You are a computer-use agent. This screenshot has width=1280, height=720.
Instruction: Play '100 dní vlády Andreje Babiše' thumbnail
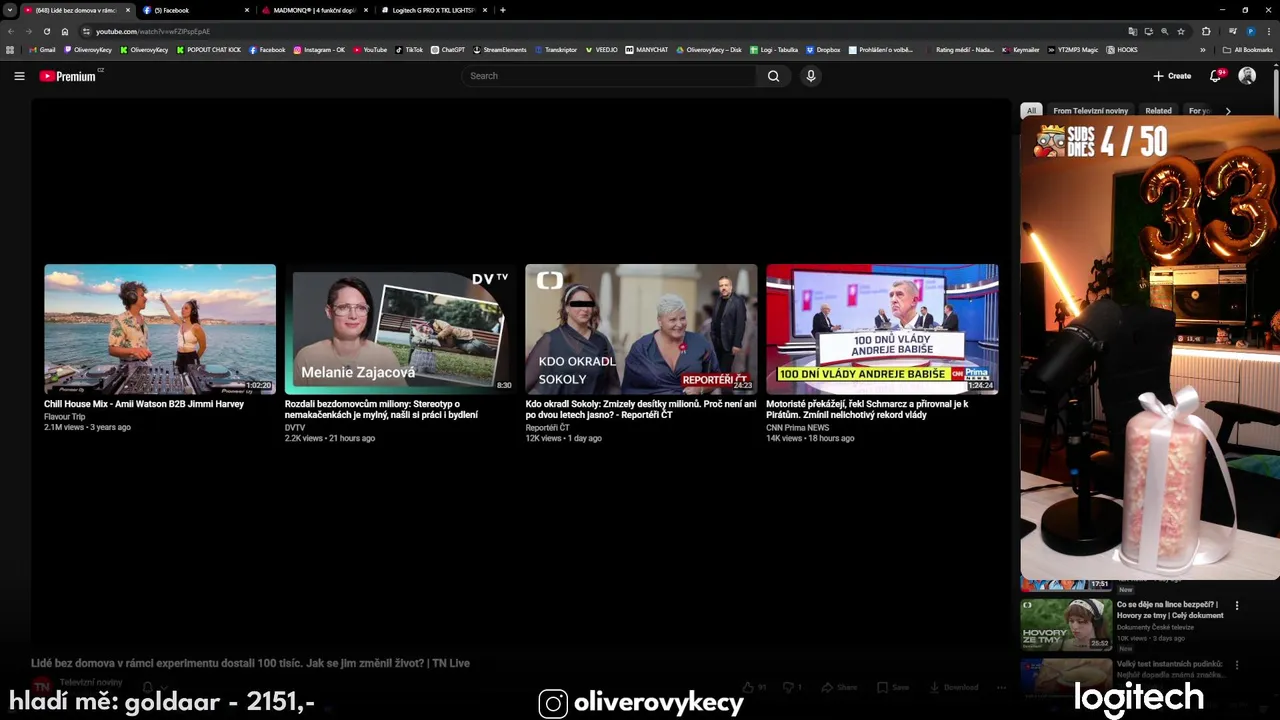pyautogui.click(x=882, y=329)
